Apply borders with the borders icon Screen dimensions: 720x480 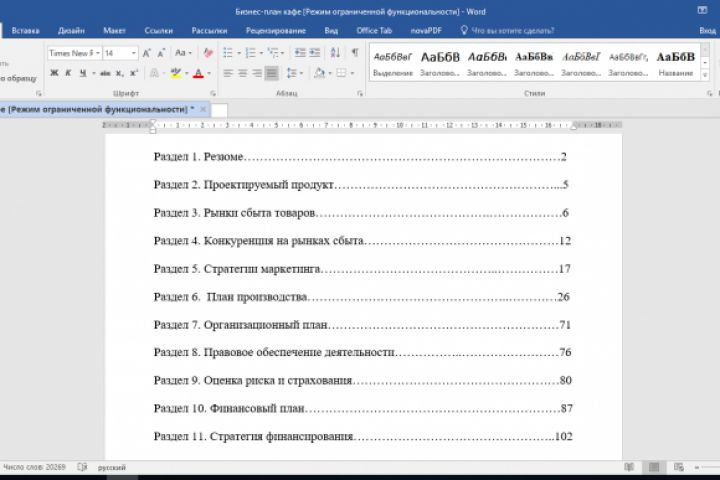341,73
